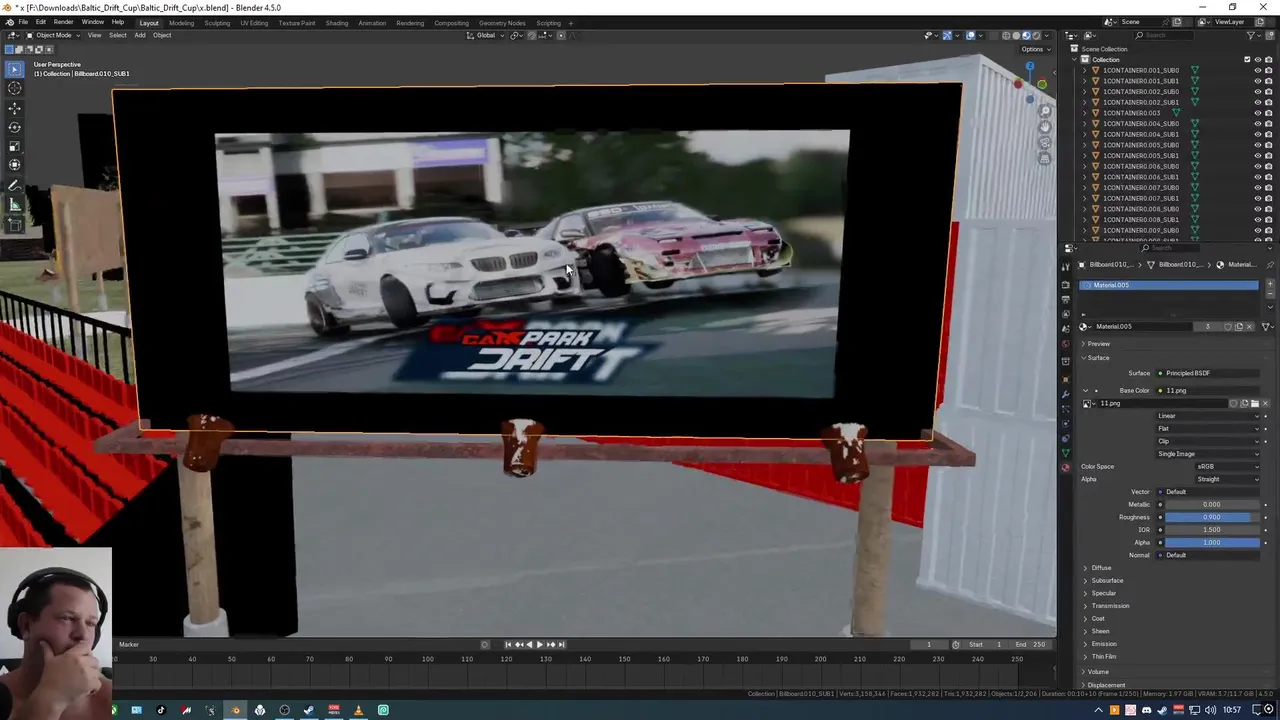The image size is (1280, 720).
Task: Open Object Mode dropdown
Action: pyautogui.click(x=55, y=35)
